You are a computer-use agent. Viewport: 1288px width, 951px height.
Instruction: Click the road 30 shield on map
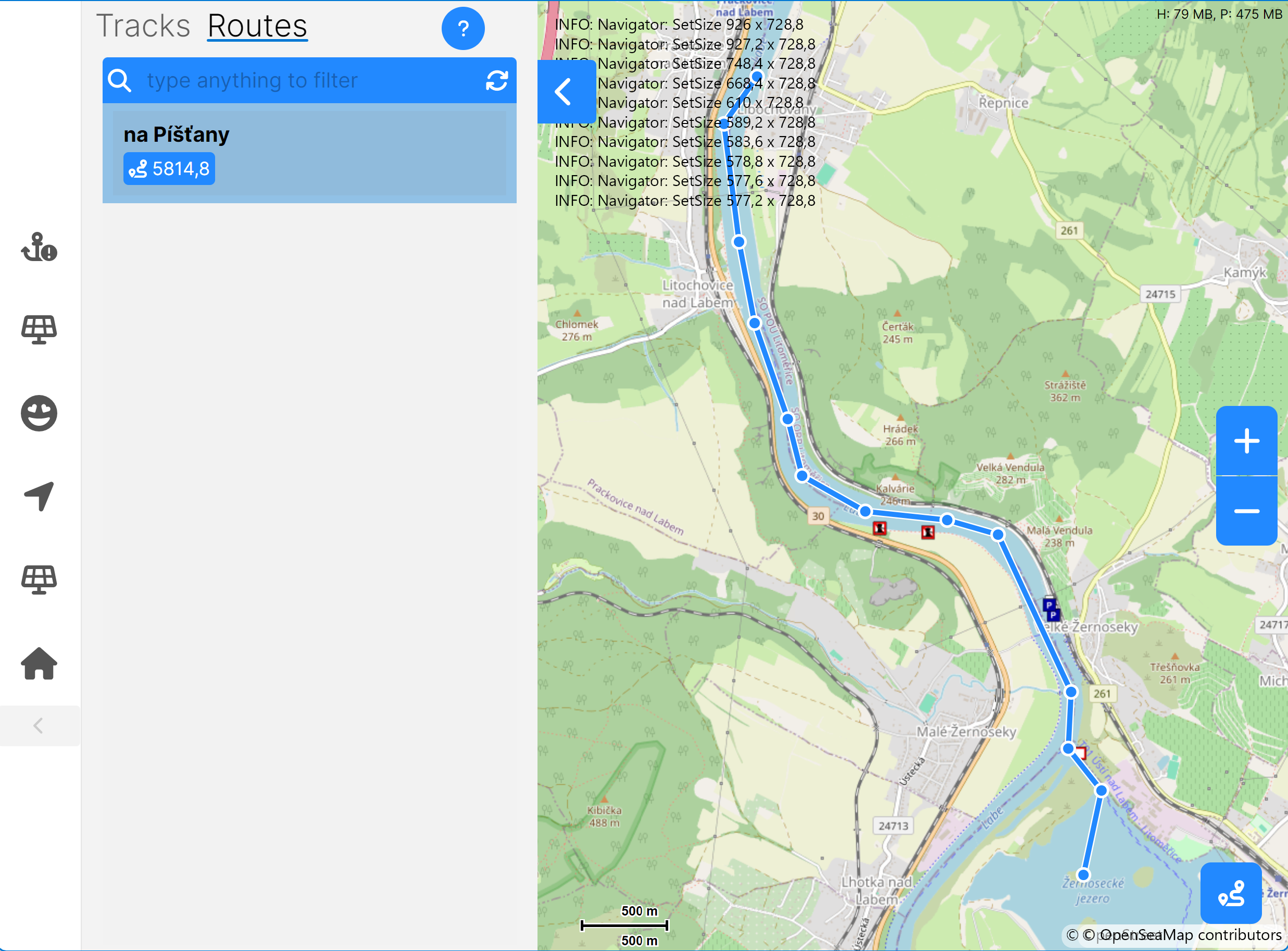818,516
